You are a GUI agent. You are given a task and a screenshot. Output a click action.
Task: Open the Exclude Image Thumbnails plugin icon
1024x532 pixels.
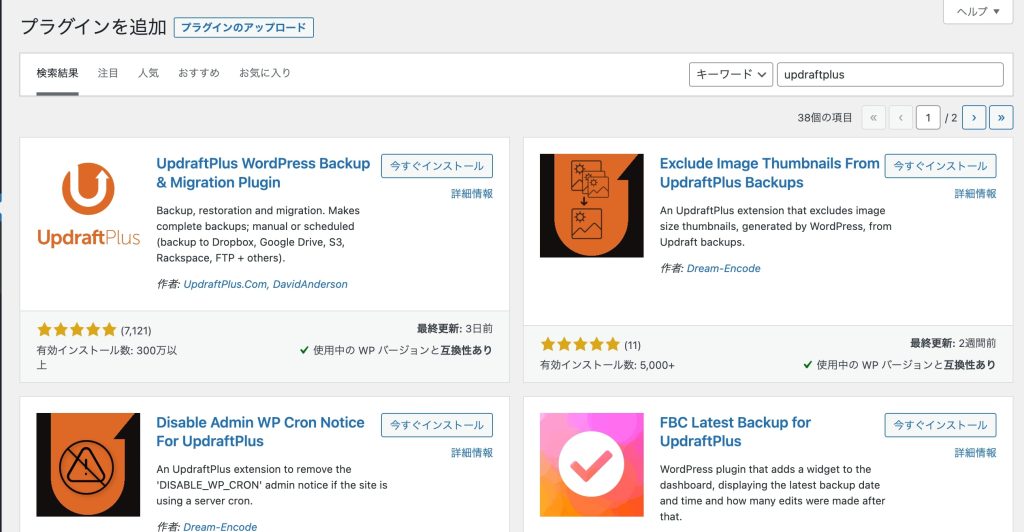592,206
